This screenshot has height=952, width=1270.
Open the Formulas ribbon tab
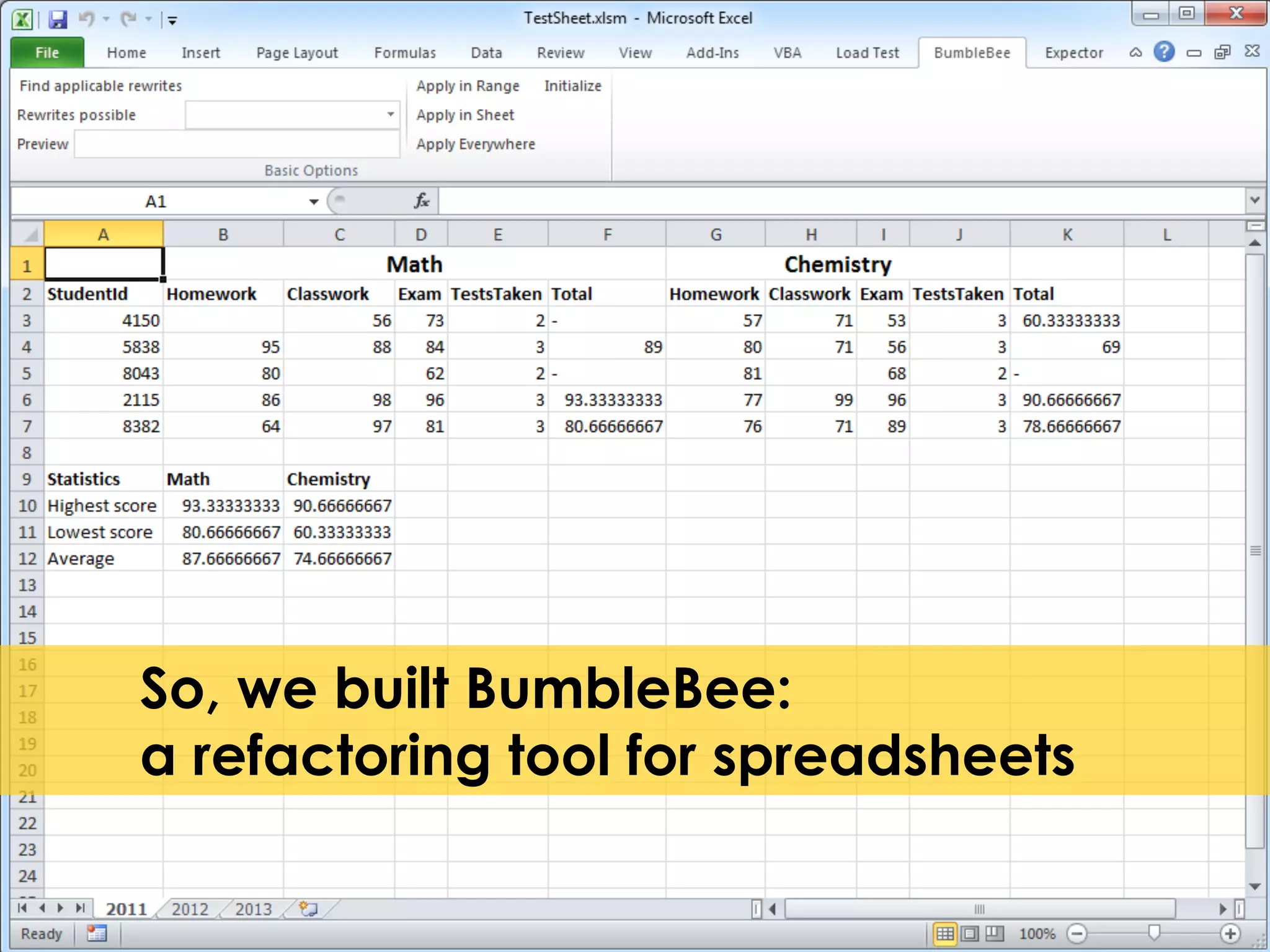tap(405, 53)
